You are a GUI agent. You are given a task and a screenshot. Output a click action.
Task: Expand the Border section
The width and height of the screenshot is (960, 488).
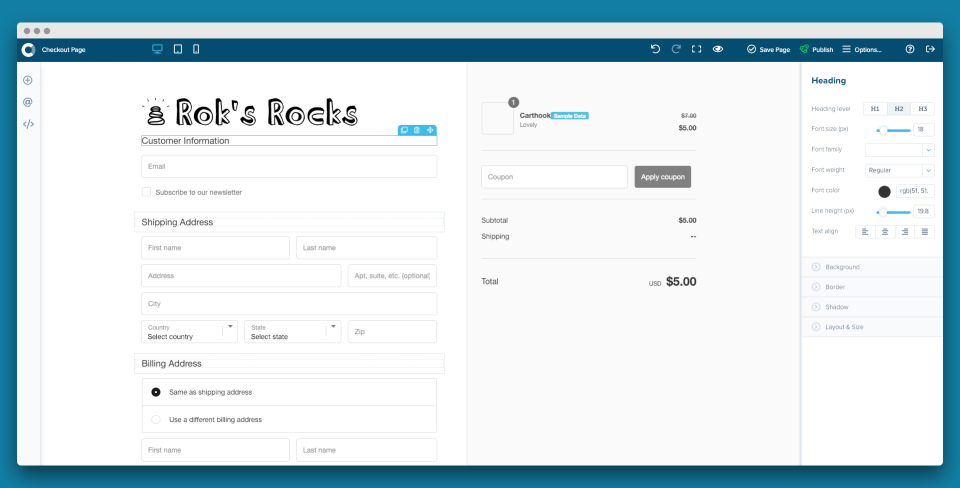(x=872, y=287)
